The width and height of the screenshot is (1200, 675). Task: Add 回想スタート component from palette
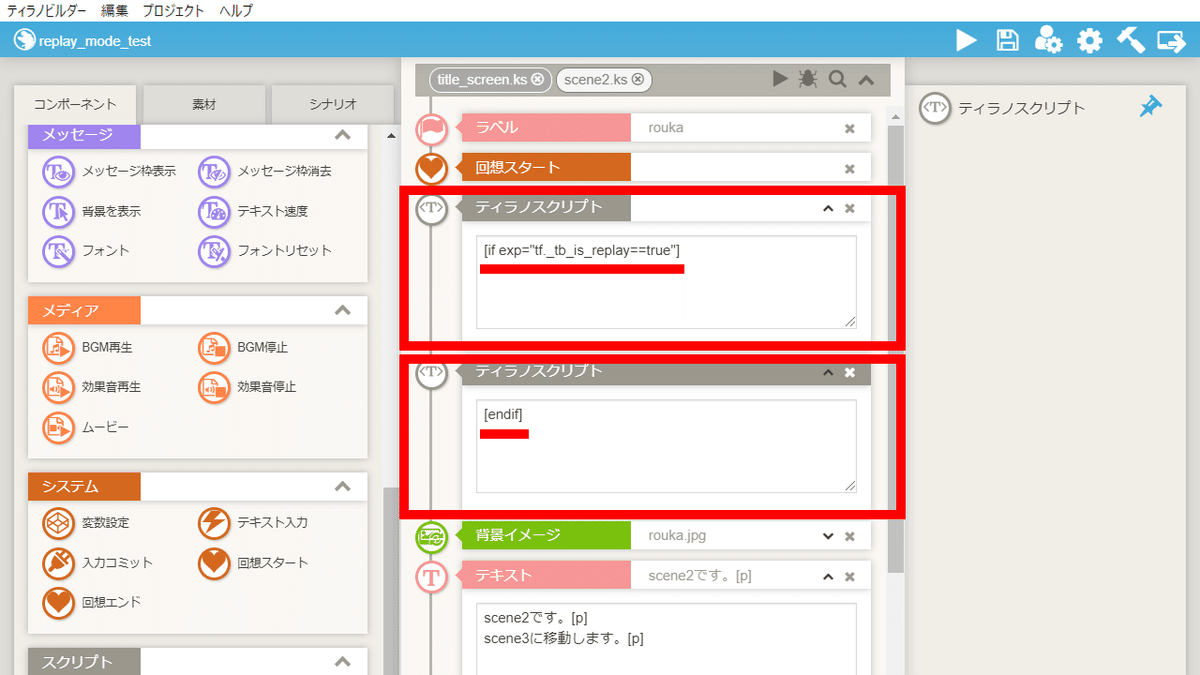pyautogui.click(x=253, y=562)
